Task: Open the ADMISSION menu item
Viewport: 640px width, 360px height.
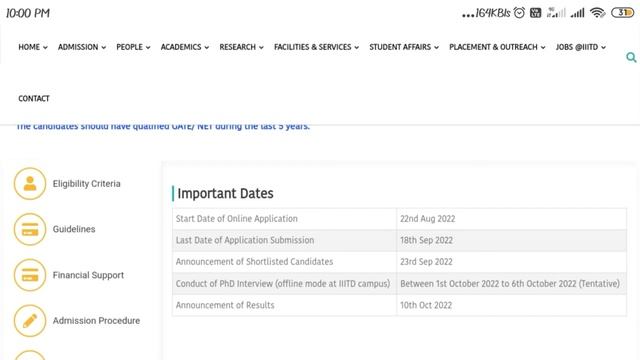Action: pos(78,47)
